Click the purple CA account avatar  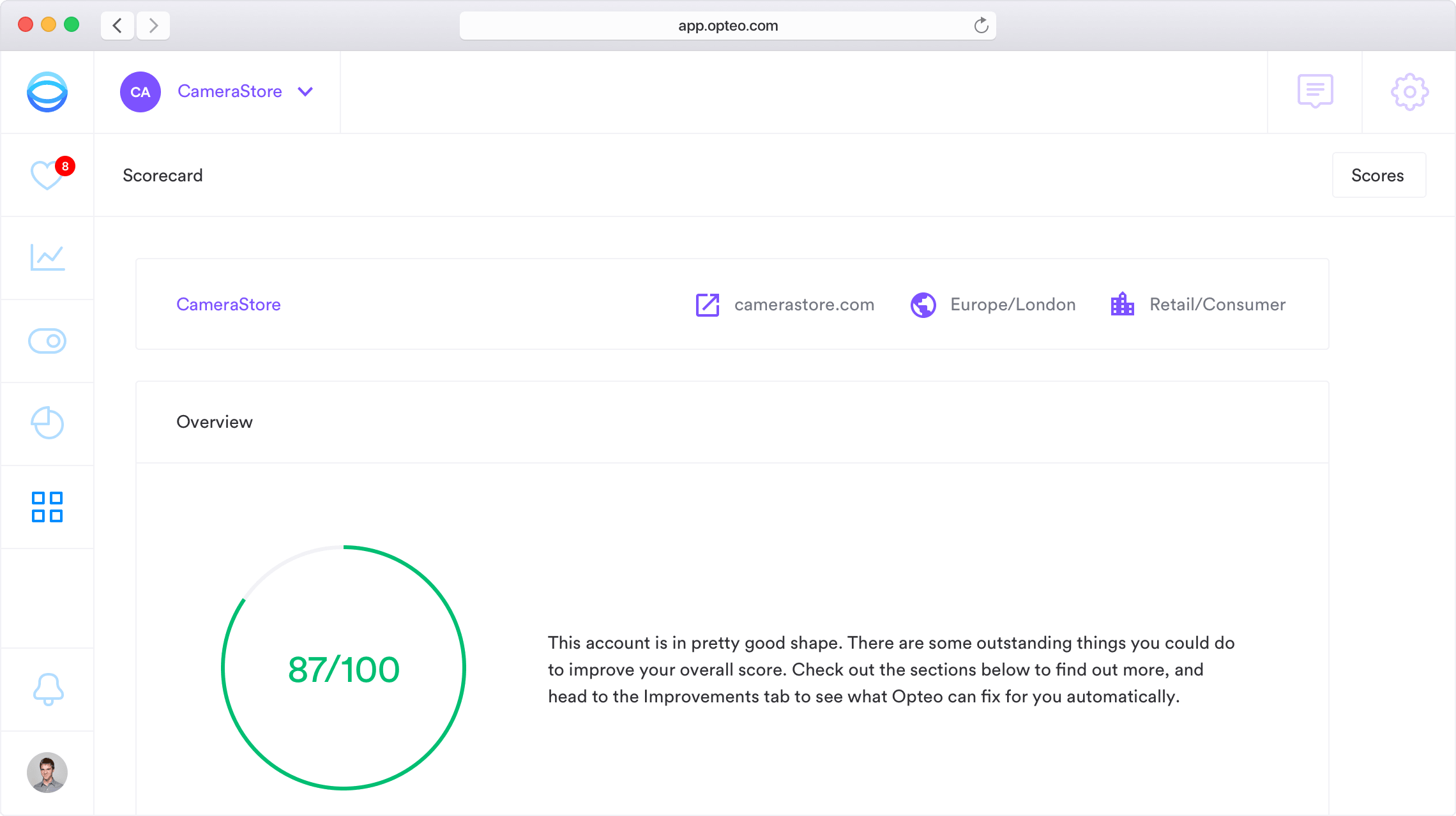click(x=140, y=92)
